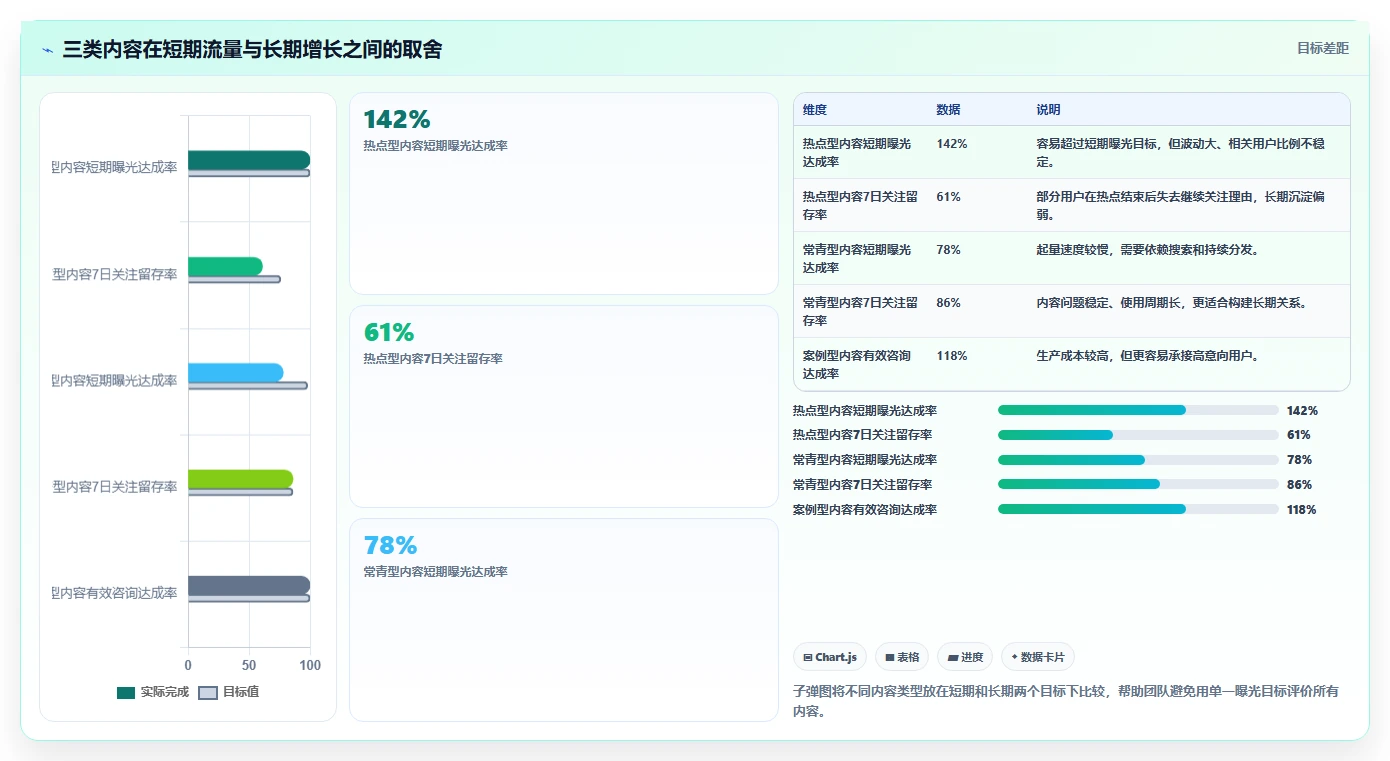
Task: Click the 说明 column header in the table
Action: [x=1049, y=110]
